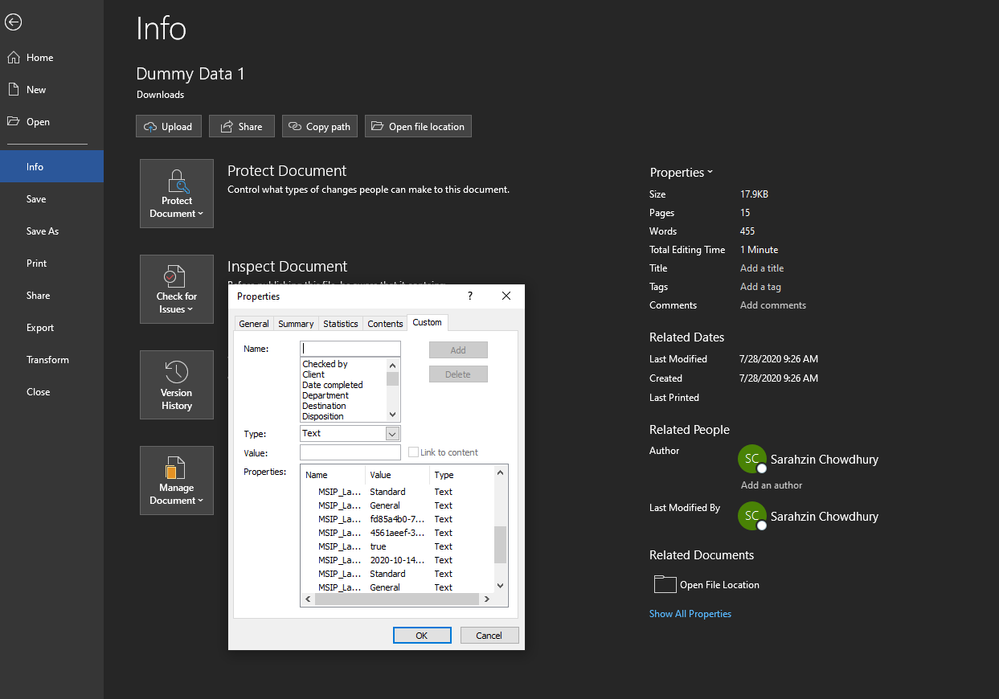Viewport: 999px width, 699px height.
Task: Click Open file location button
Action: 418,126
